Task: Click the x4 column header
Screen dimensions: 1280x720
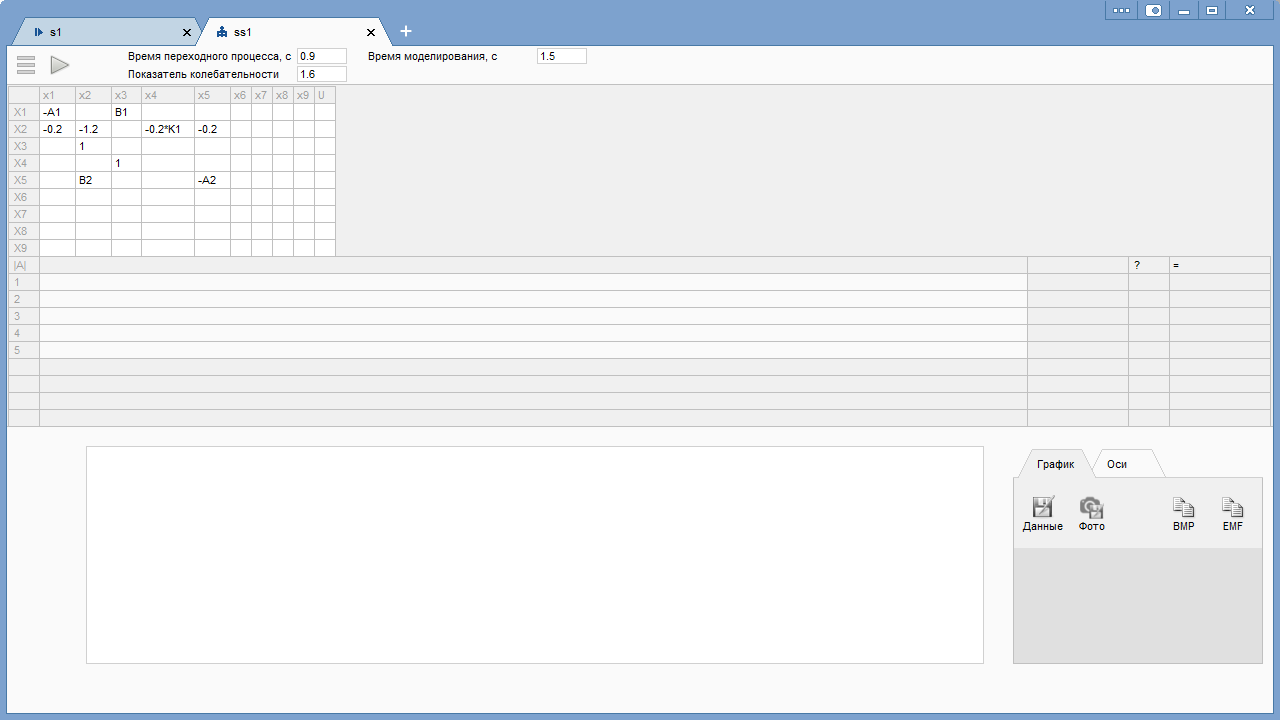Action: [x=168, y=95]
